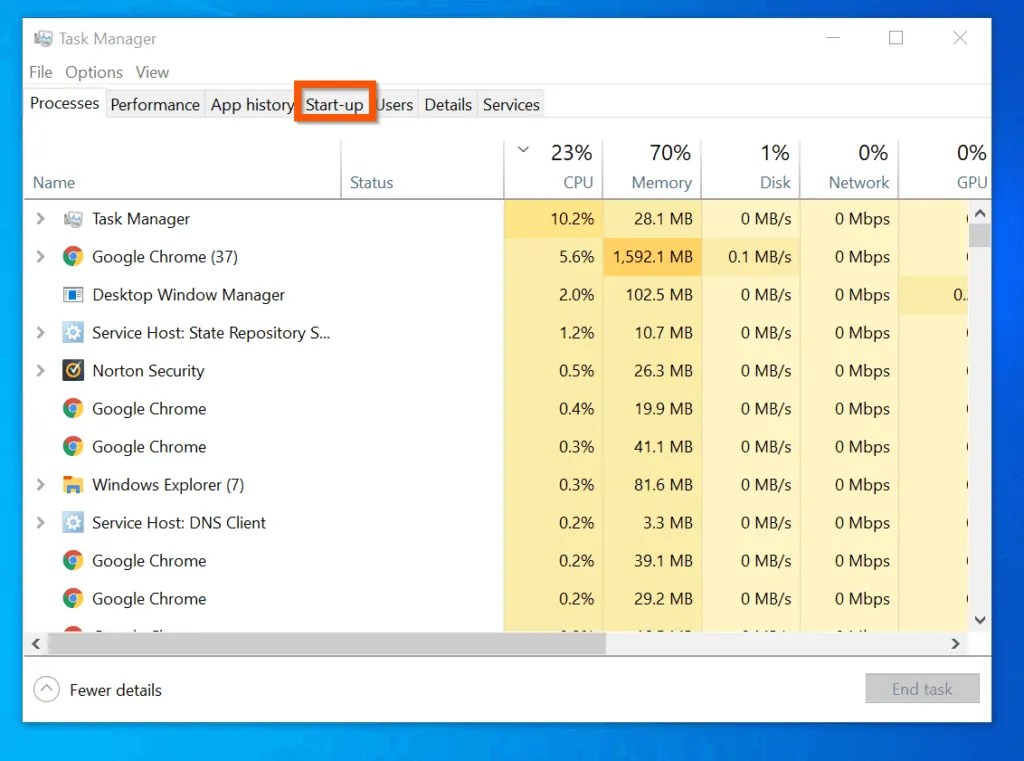
Task: Click the Service Host: State Repository gear icon
Action: [x=72, y=333]
